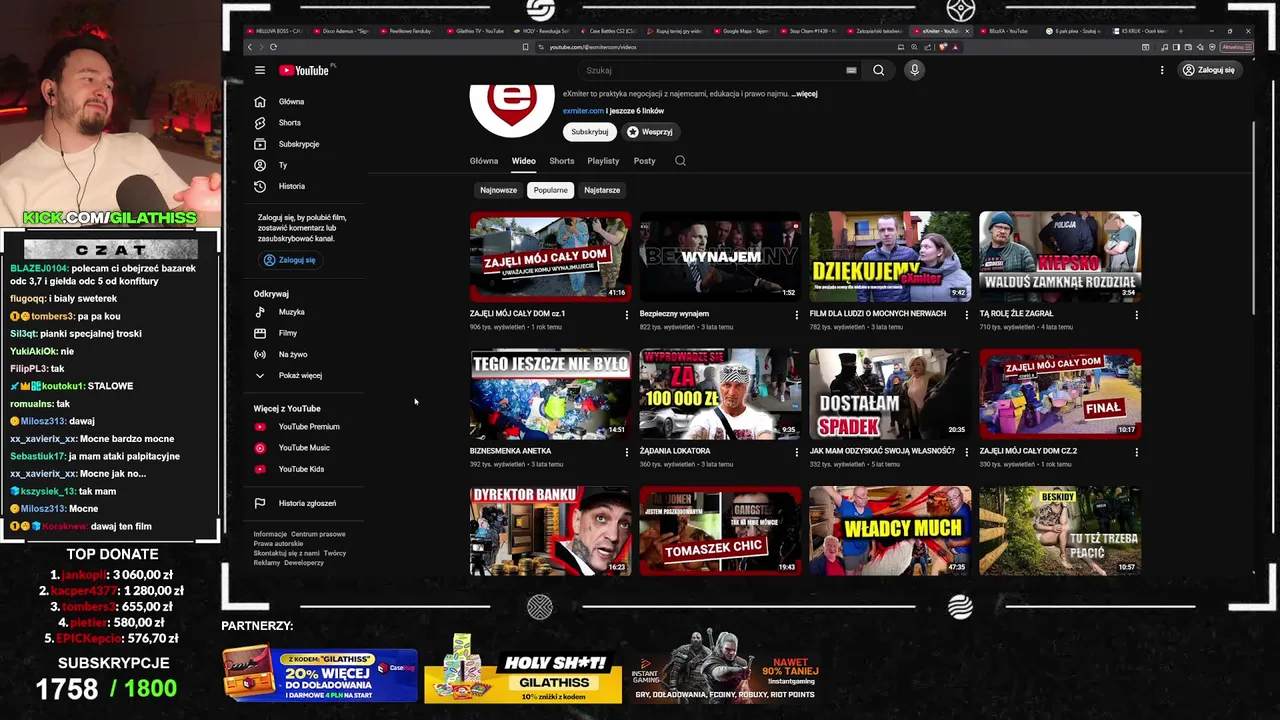This screenshot has width=1280, height=720.
Task: Open the YouTube hamburger guide menu
Action: pyautogui.click(x=260, y=70)
